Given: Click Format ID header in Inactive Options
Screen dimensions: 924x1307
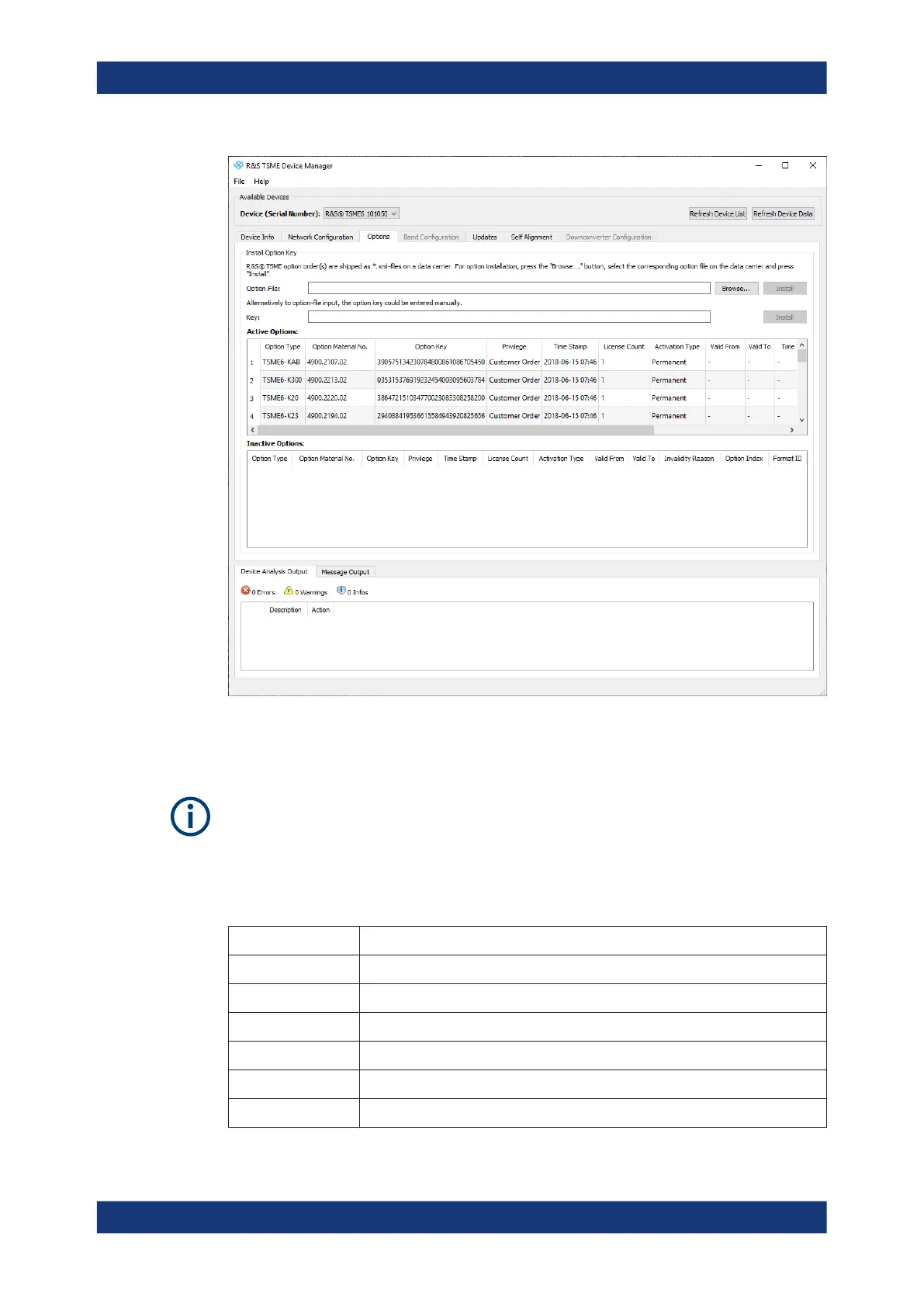Looking at the screenshot, I should (x=787, y=459).
